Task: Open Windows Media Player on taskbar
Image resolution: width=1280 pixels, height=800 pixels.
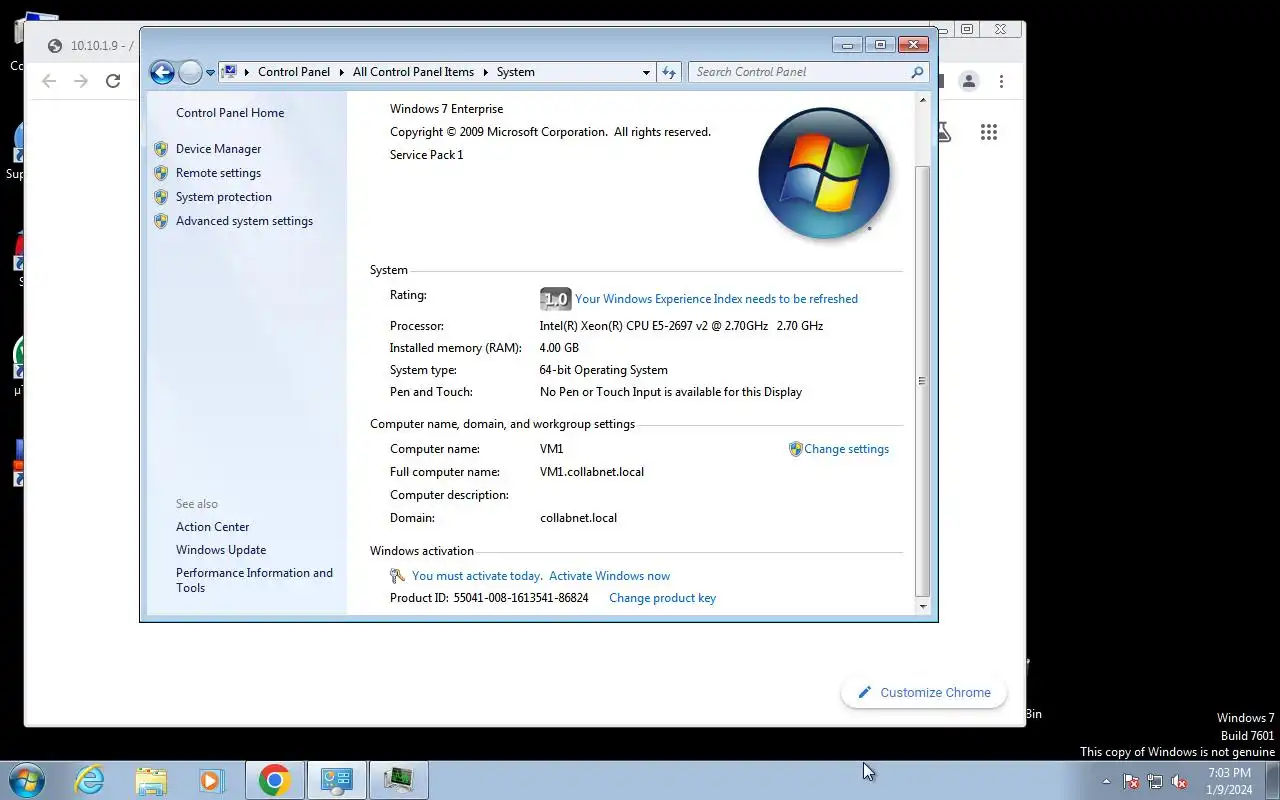Action: tap(211, 780)
